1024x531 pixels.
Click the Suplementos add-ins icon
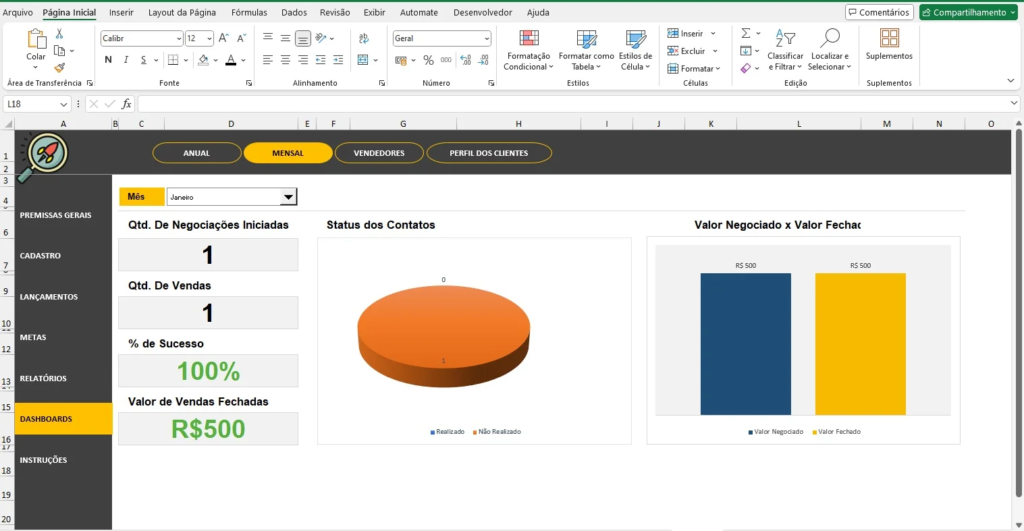889,38
